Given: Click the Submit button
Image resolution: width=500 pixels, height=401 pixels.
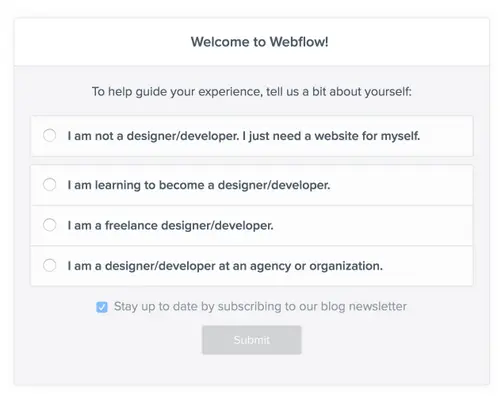Looking at the screenshot, I should [x=252, y=340].
